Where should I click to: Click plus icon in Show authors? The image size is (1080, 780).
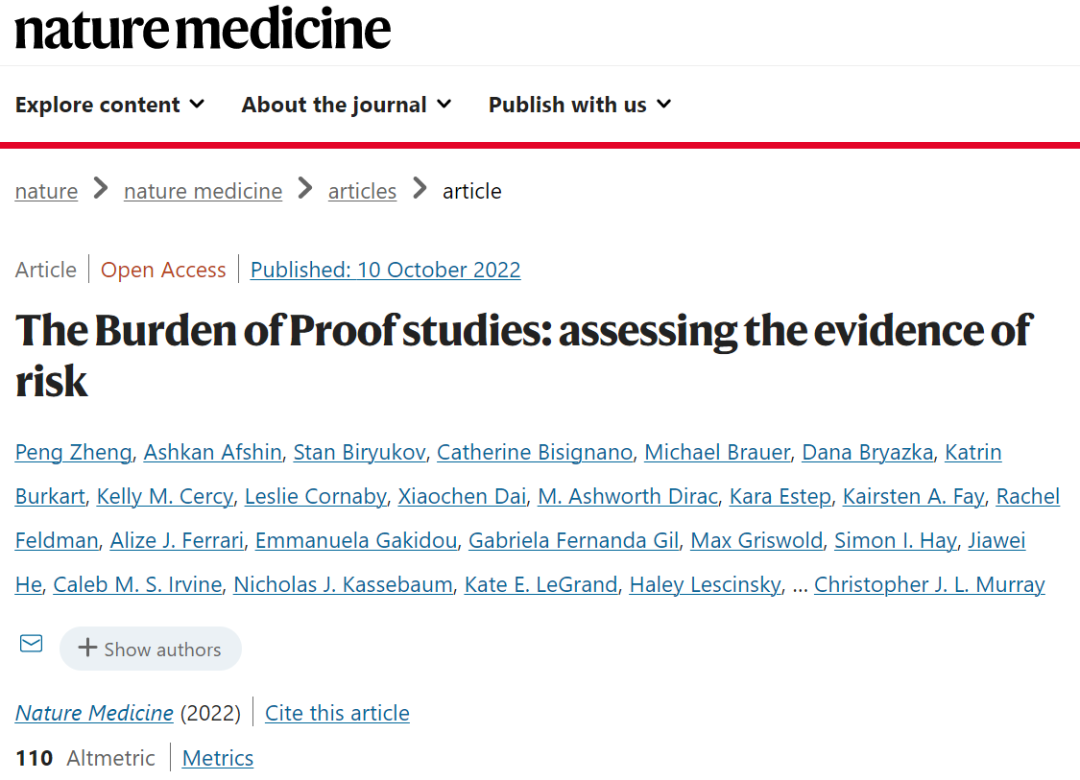[x=87, y=648]
